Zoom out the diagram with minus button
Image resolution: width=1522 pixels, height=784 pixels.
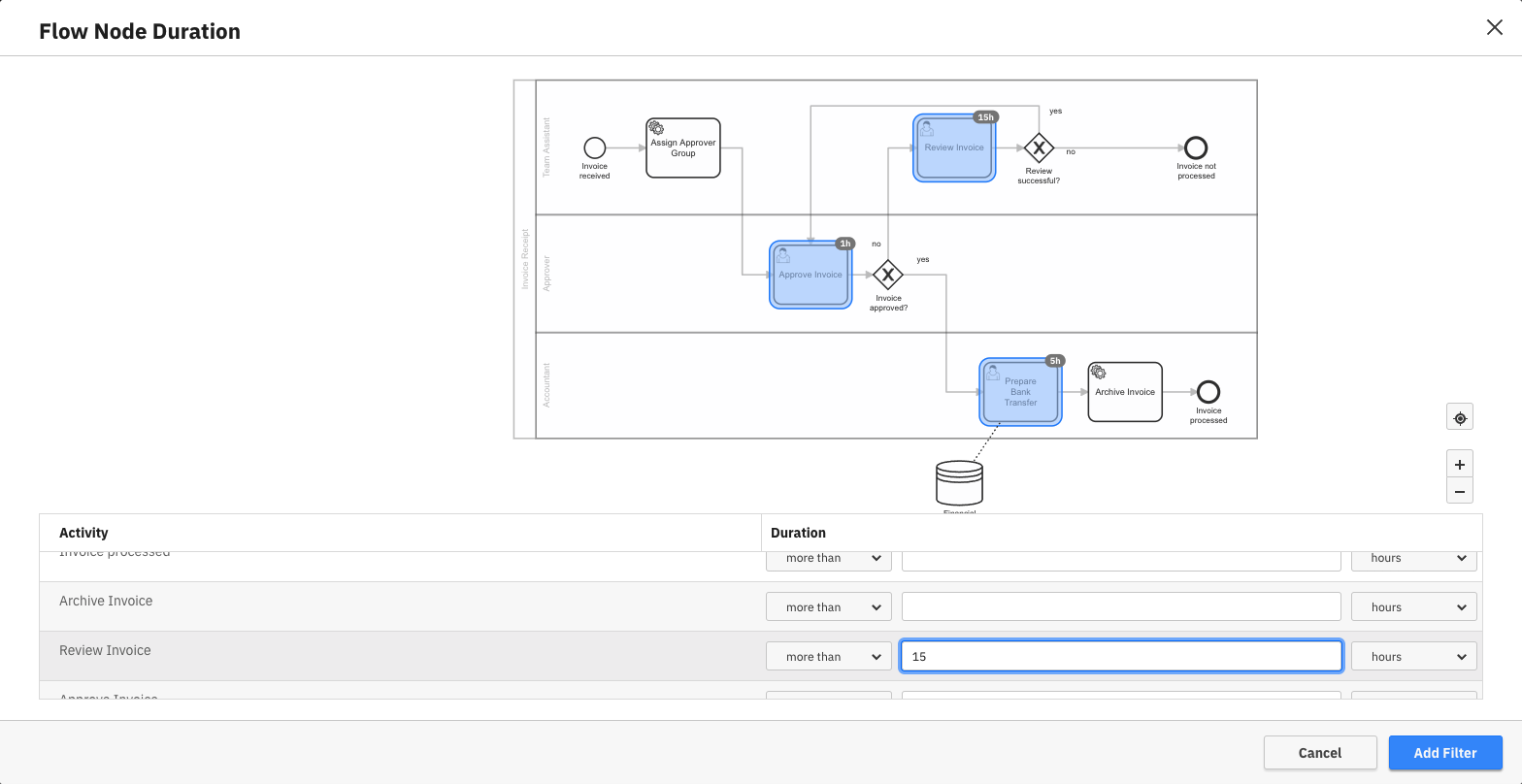click(x=1459, y=491)
